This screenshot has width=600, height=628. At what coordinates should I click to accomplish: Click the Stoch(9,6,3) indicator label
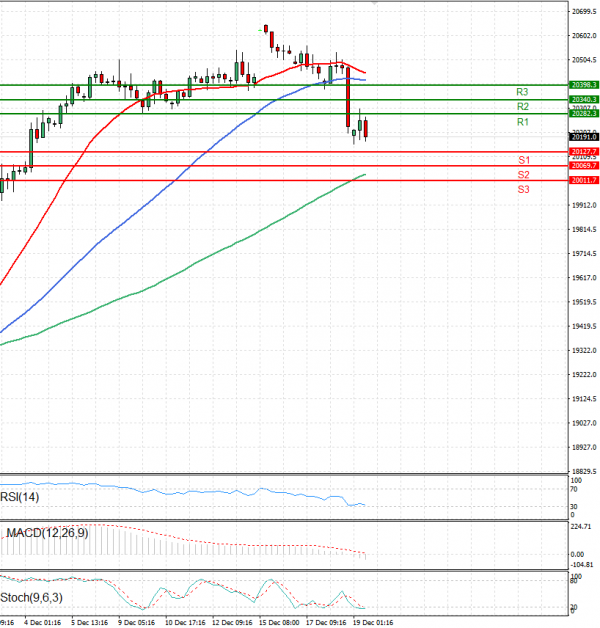tap(31, 598)
